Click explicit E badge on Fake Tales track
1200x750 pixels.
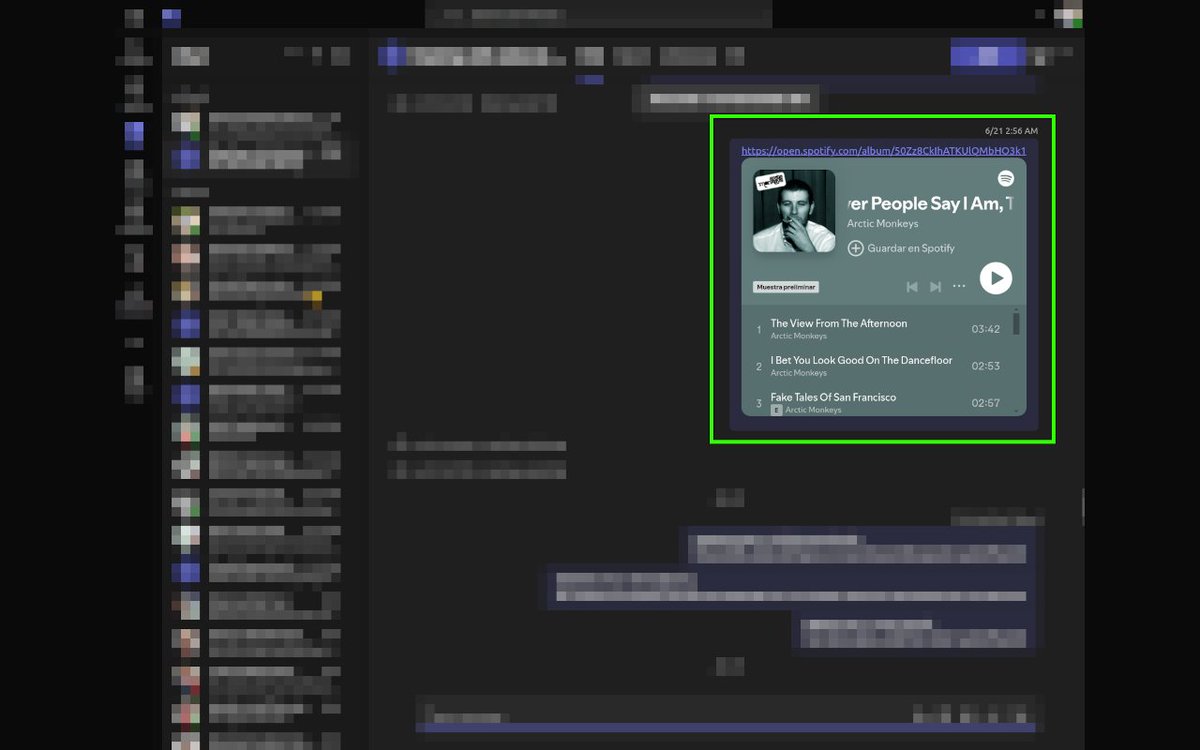[x=776, y=410]
